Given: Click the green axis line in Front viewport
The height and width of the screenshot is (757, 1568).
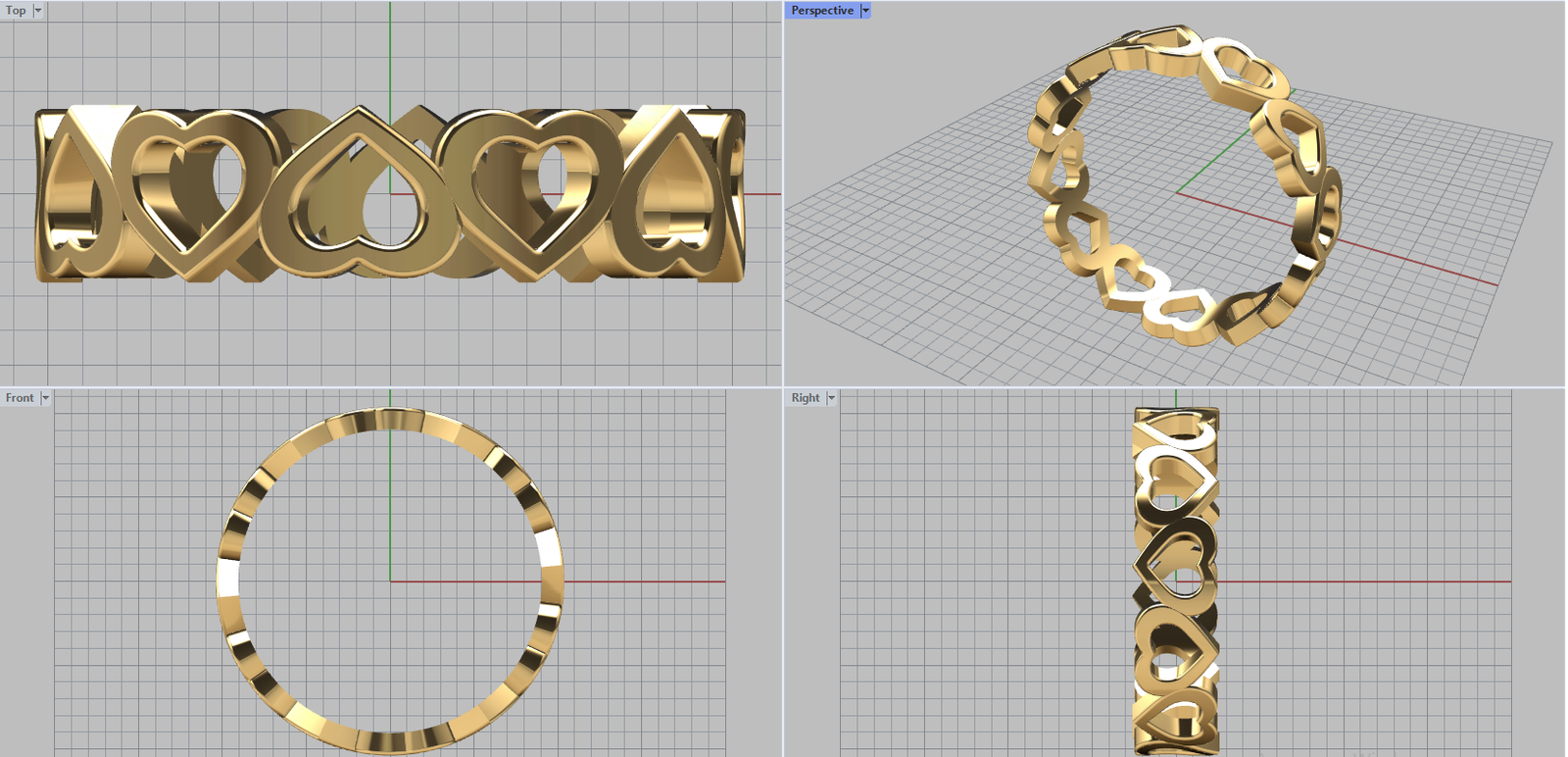Looking at the screenshot, I should click(390, 510).
